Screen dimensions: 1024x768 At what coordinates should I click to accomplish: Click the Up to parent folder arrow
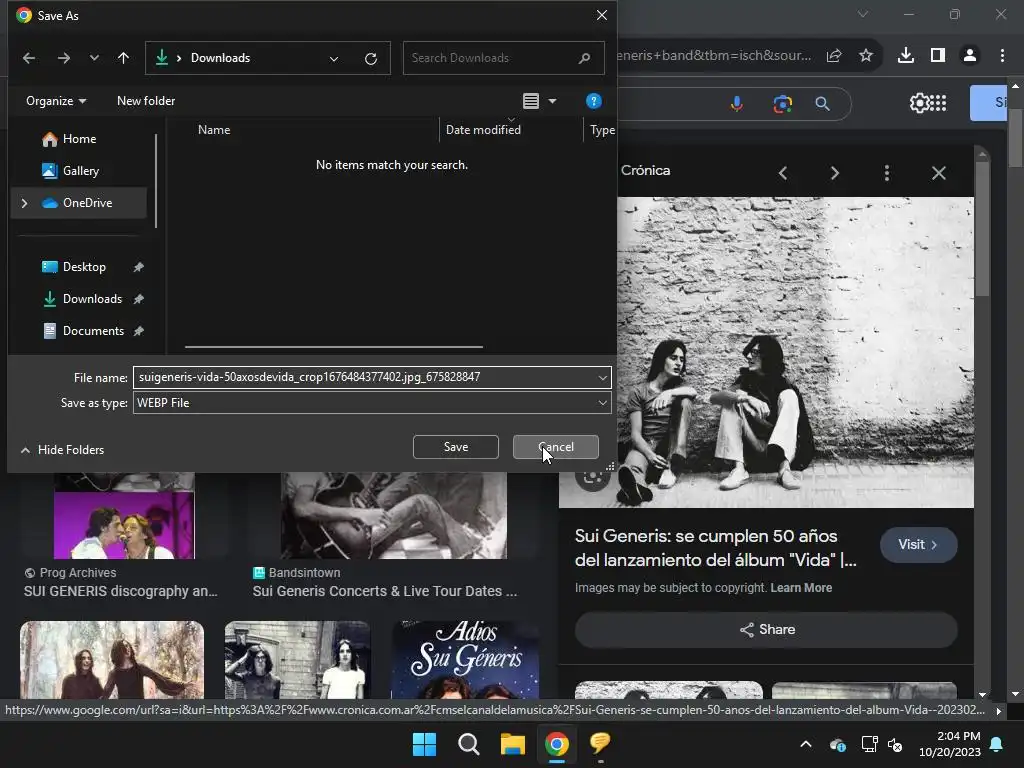pyautogui.click(x=123, y=58)
